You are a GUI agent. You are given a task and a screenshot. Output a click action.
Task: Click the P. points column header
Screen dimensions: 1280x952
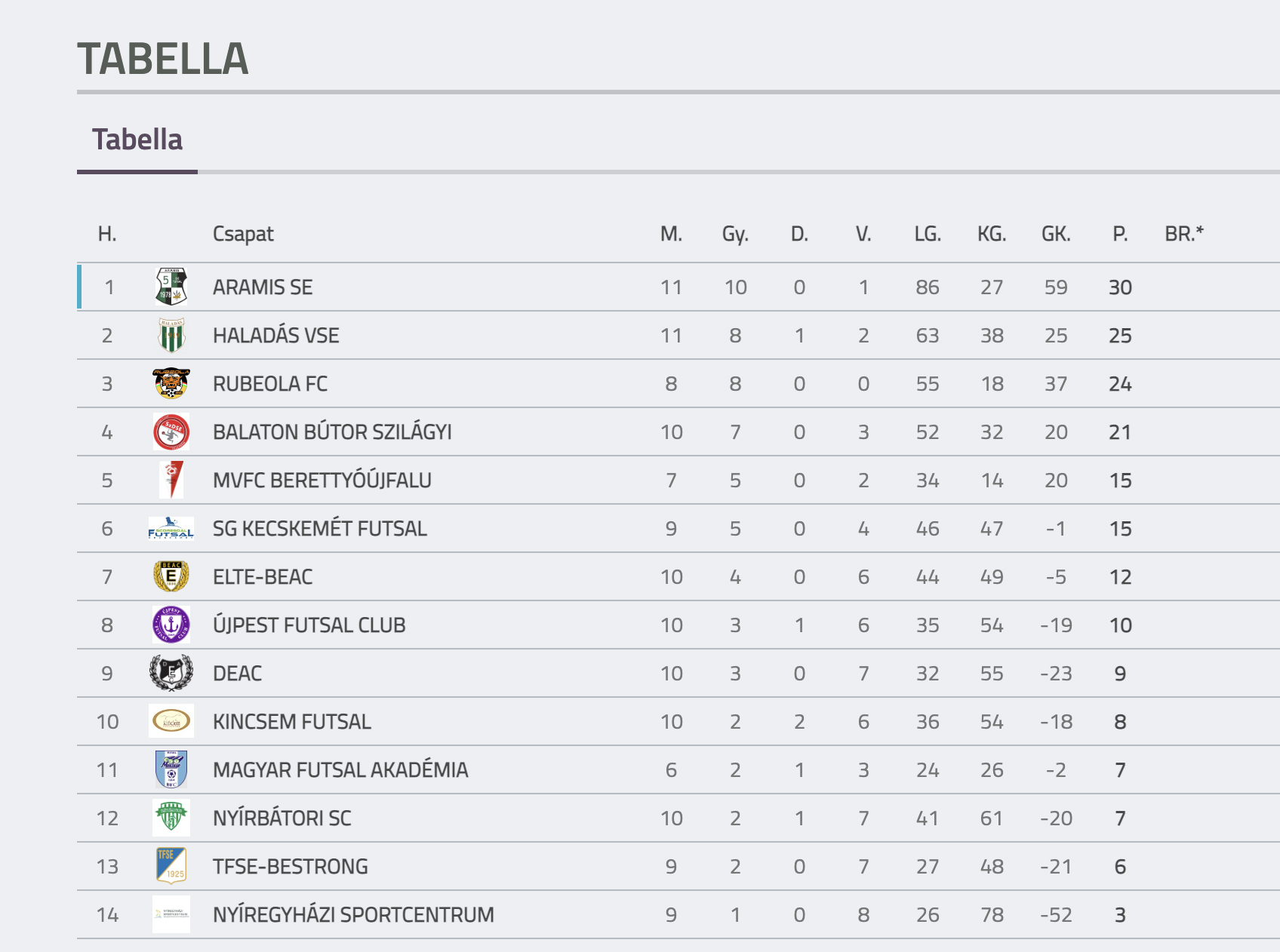pyautogui.click(x=1120, y=234)
